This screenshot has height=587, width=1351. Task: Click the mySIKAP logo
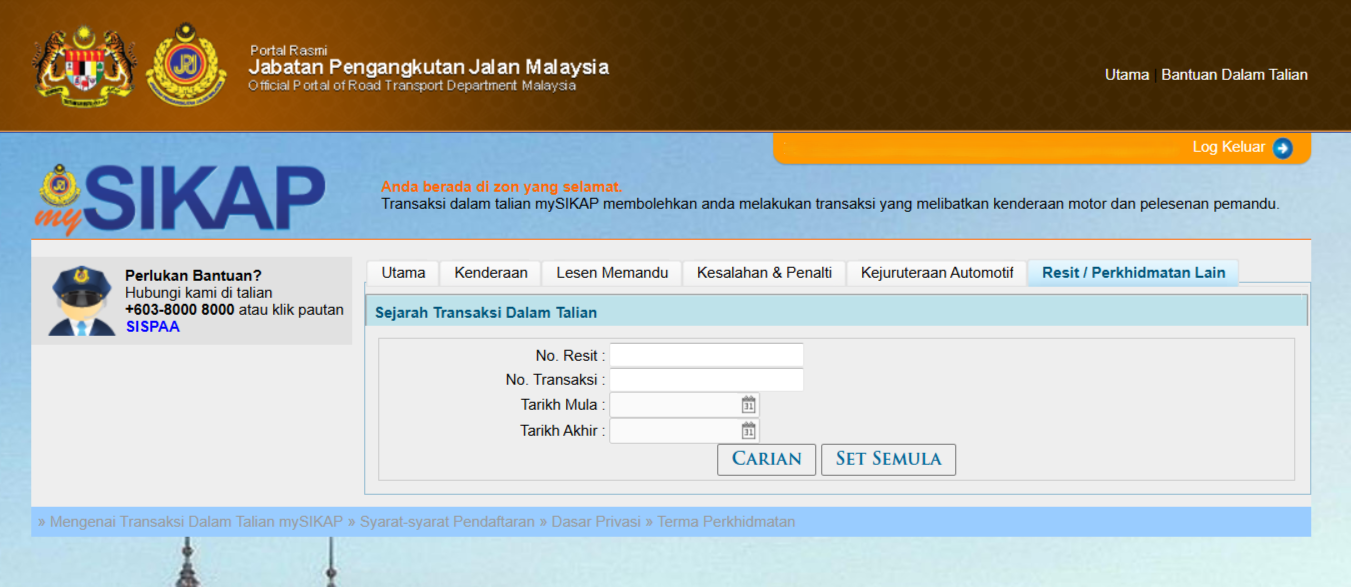coord(181,200)
